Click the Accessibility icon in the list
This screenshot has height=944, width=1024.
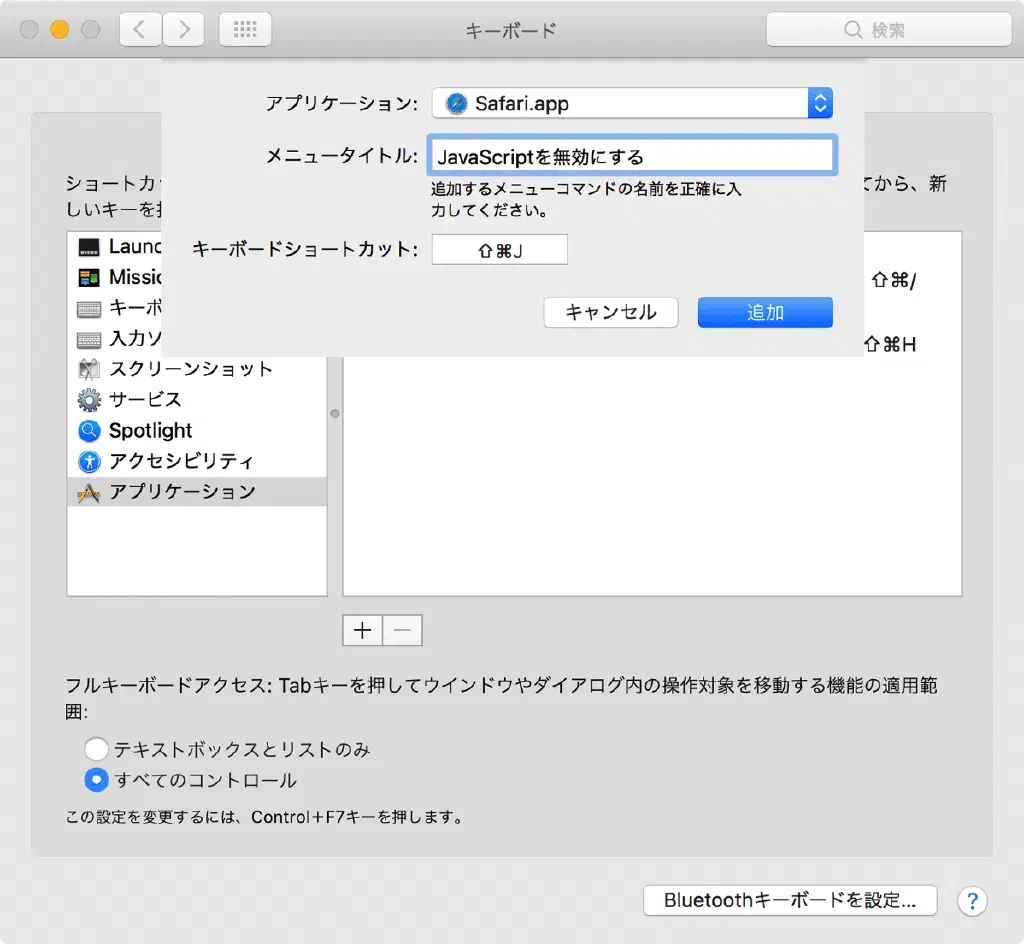pos(90,462)
